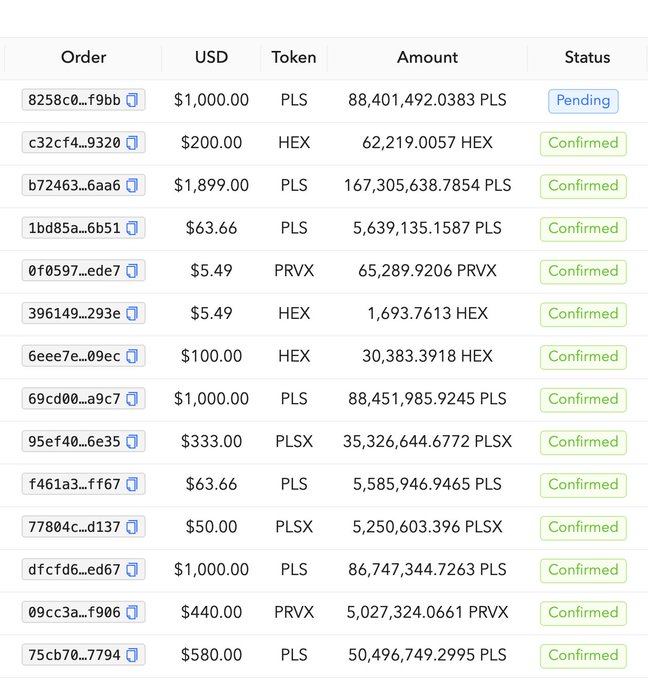Copy order ID 09cc3a…f906
Viewport: 648px width, 680px height.
pos(132,612)
